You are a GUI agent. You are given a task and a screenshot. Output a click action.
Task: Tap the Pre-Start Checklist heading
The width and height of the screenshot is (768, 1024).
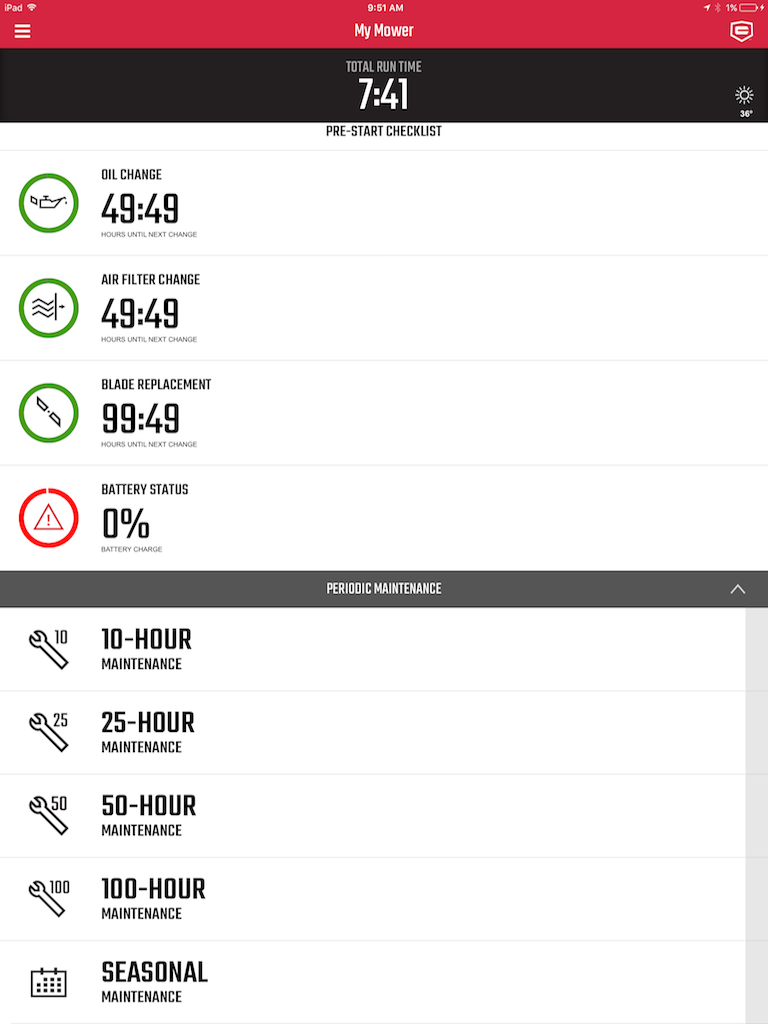(384, 131)
